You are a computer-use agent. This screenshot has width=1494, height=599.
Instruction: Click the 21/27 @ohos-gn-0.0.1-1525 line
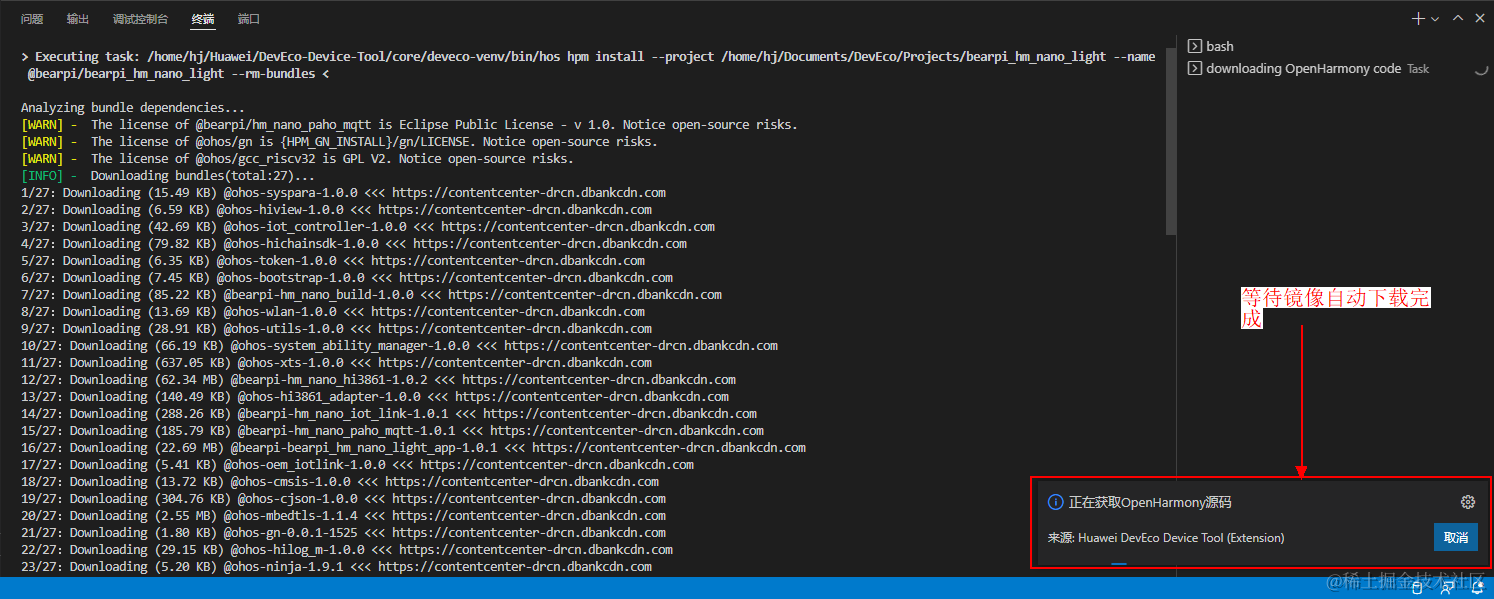pos(343,532)
